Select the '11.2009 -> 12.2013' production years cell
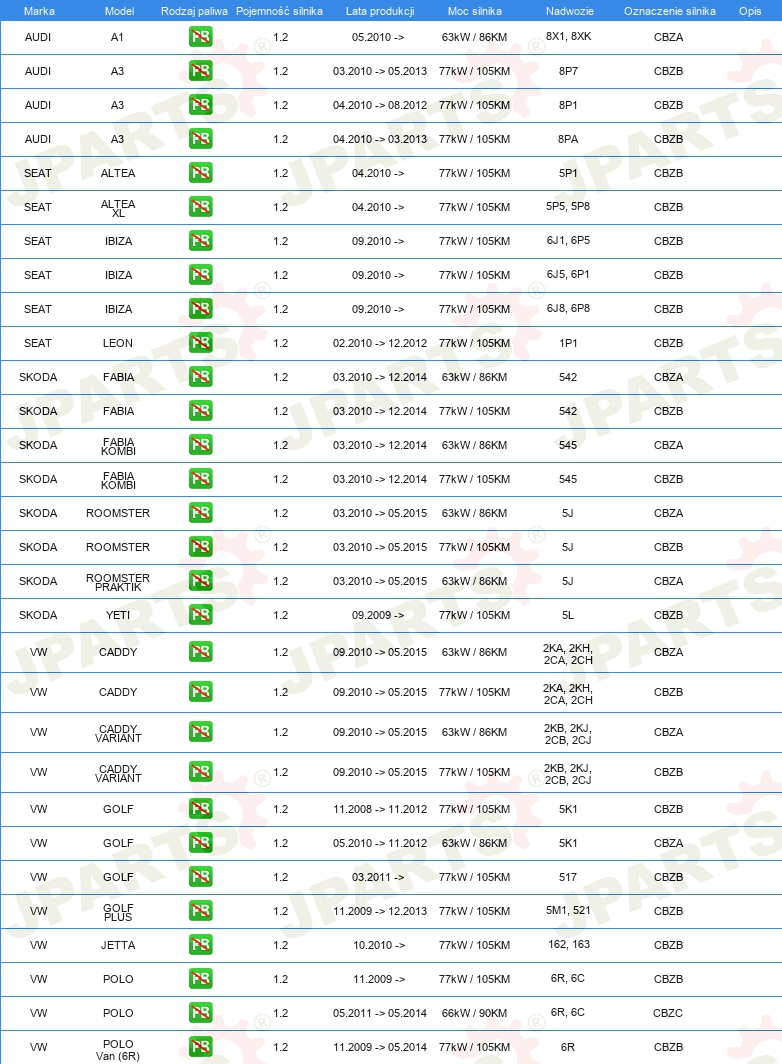The image size is (782, 1064). click(x=379, y=911)
